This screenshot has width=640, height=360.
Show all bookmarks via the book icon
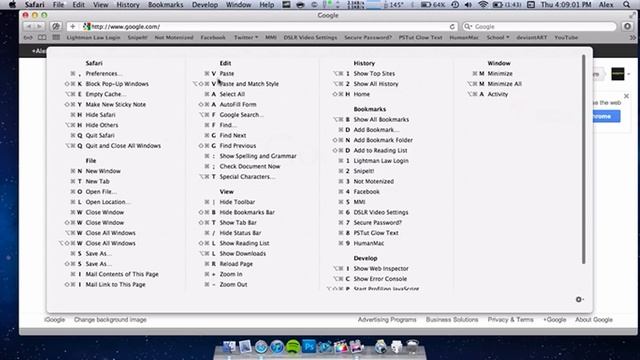click(x=42, y=38)
